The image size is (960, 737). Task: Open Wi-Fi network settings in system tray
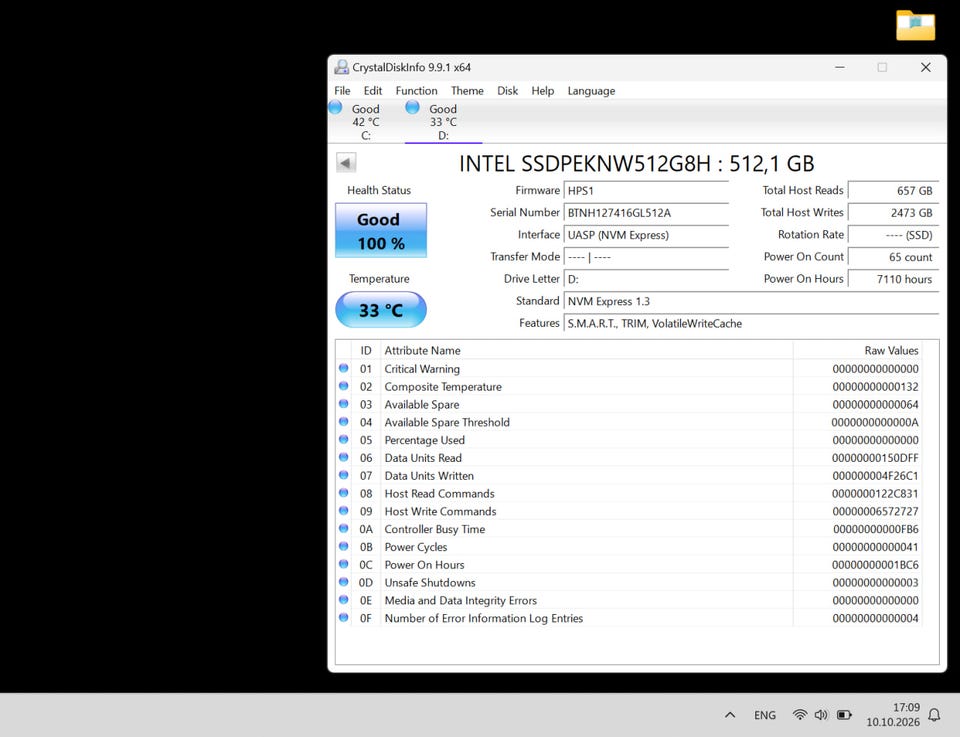800,714
